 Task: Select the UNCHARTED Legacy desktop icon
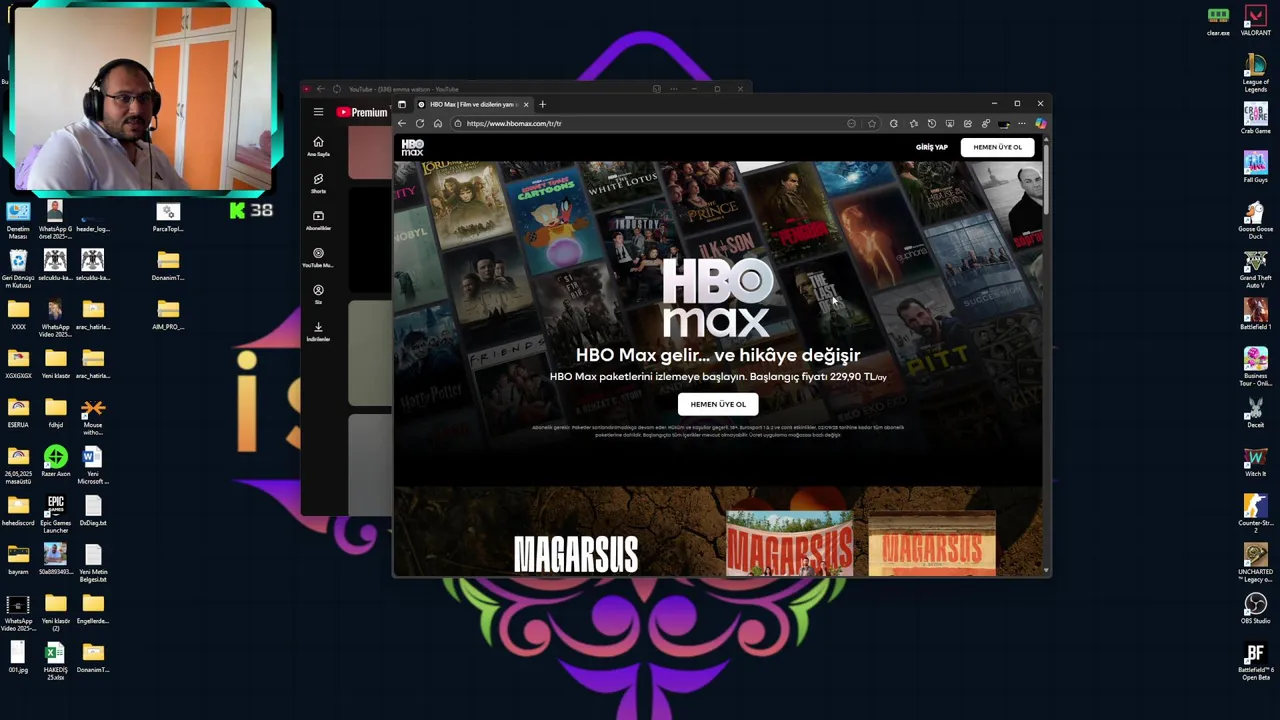coord(1255,562)
